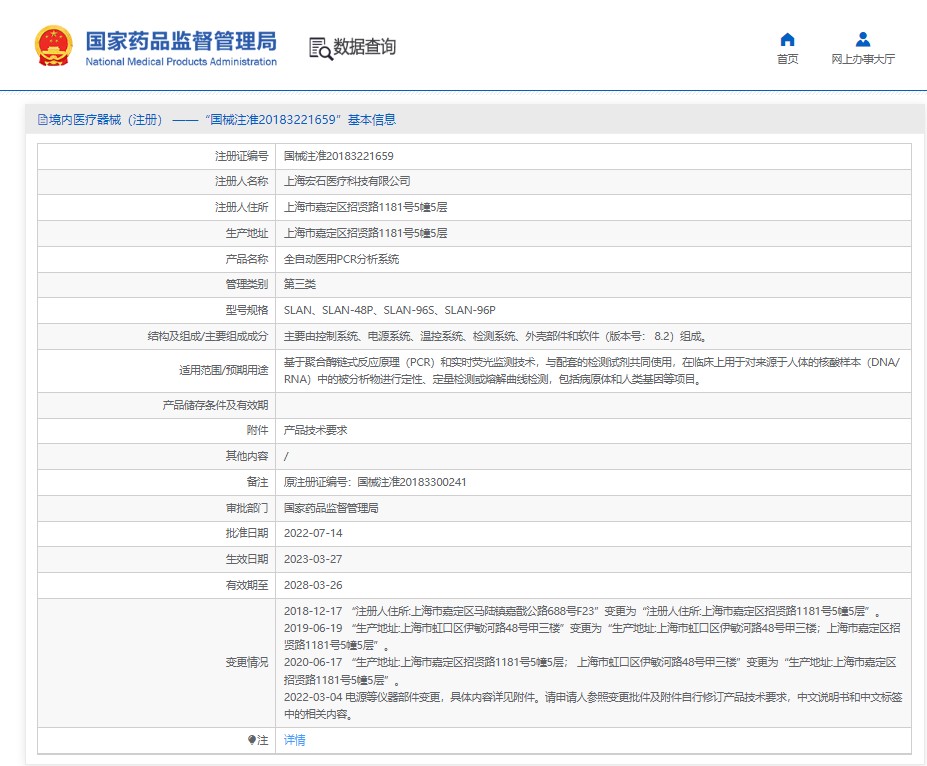
Task: Select the value 国械注准20183221659 in 注册证编号 row
Action: pos(339,156)
